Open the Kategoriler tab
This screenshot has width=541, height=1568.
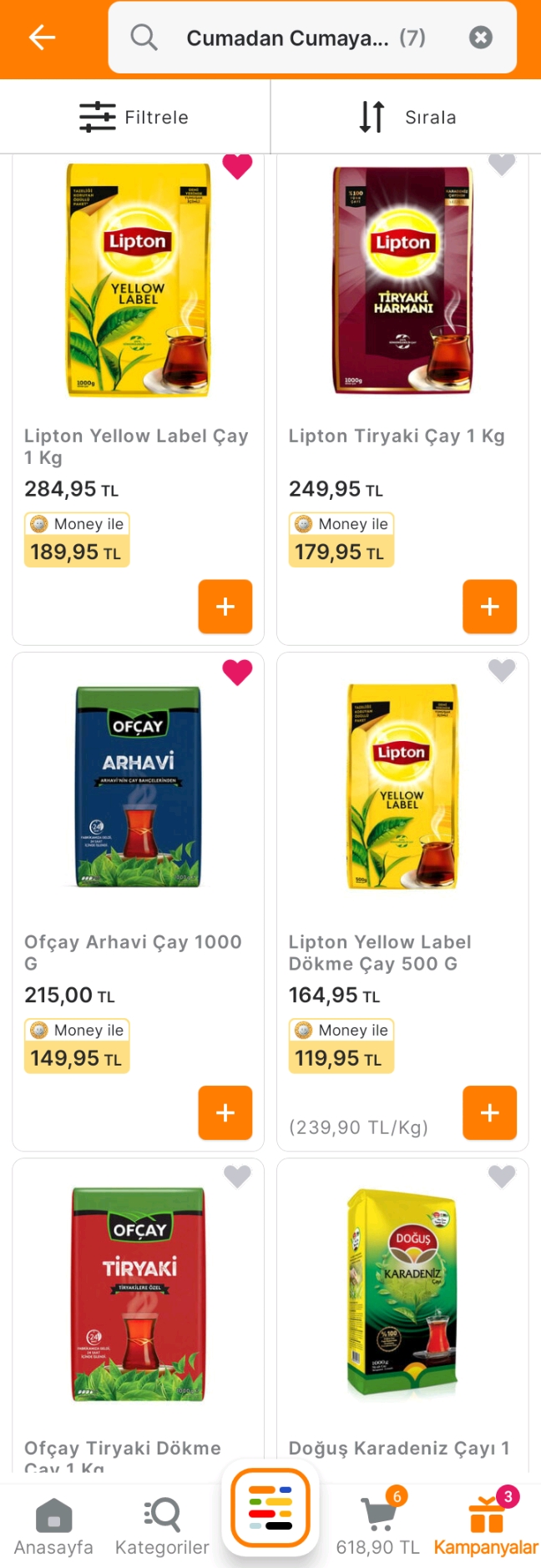(x=162, y=1526)
